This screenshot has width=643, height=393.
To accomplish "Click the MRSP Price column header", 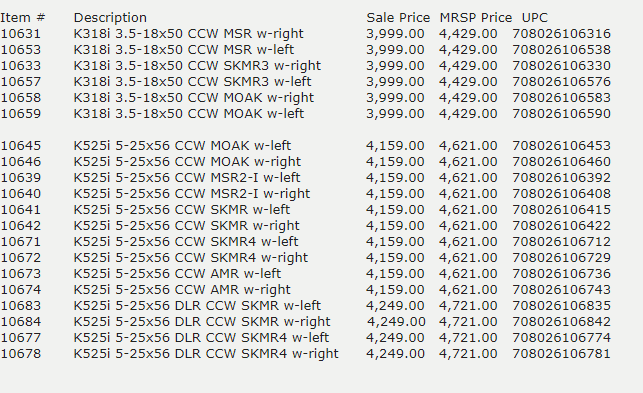I will coord(476,18).
